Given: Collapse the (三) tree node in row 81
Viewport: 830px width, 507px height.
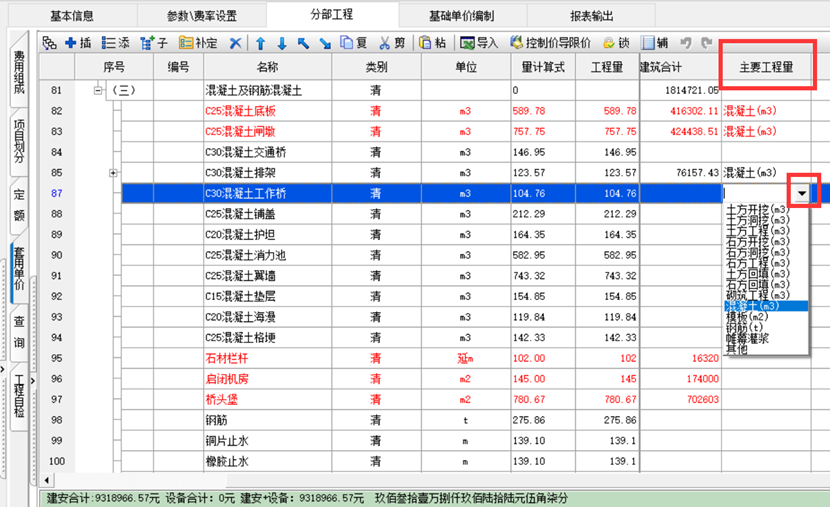Looking at the screenshot, I should [x=97, y=90].
